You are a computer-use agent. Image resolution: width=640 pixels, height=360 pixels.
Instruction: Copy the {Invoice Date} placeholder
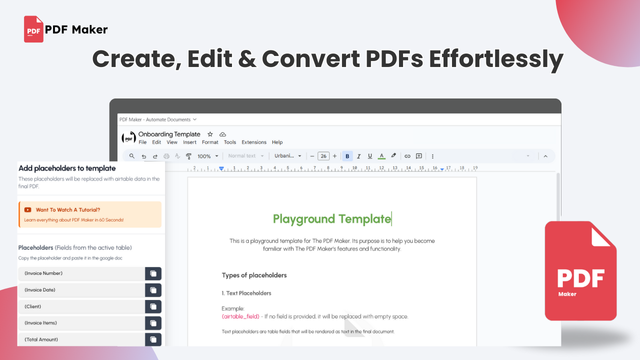153,290
